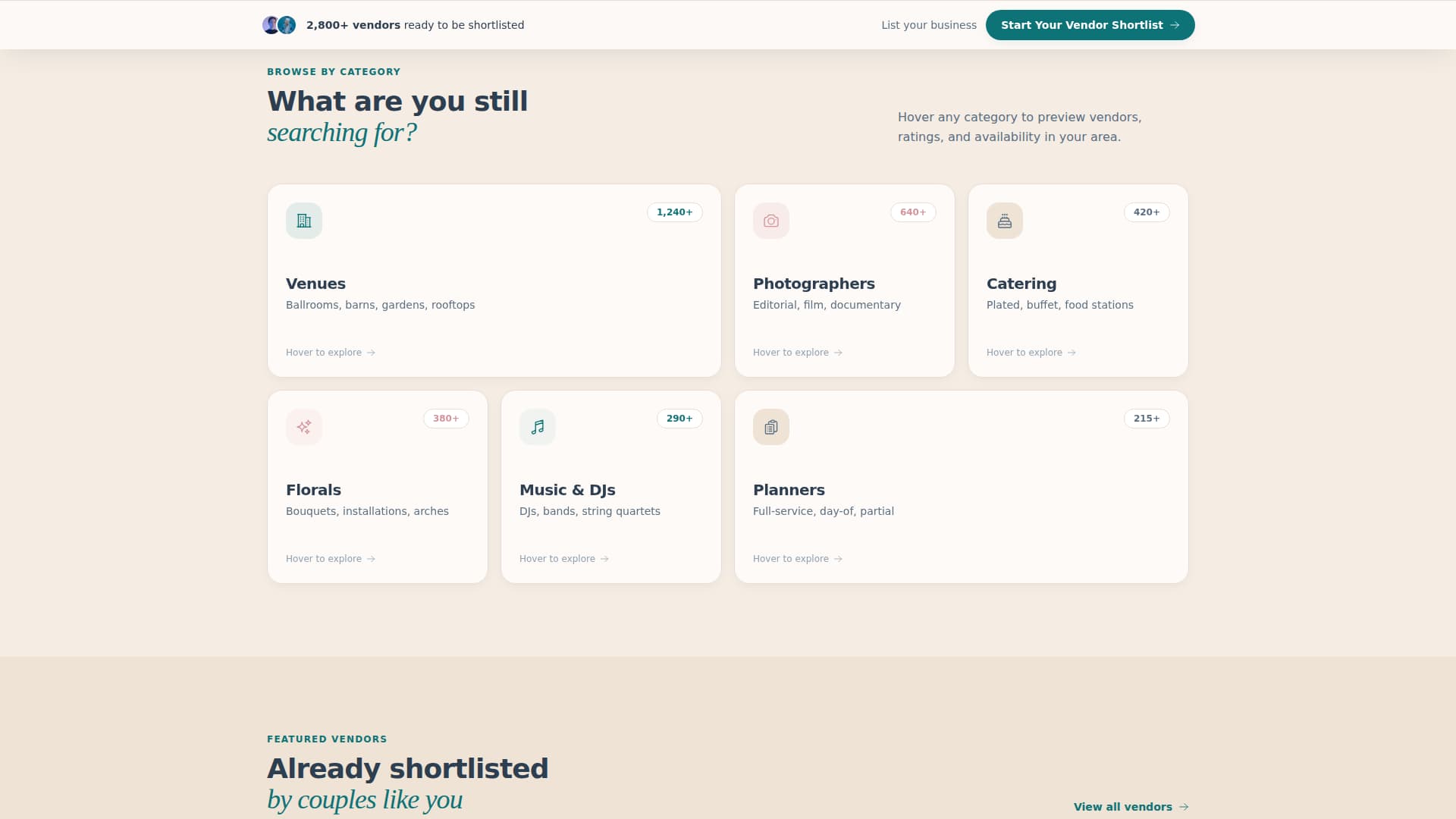Click 'DJs, bands, string quartets' text
Screen dimensions: 1456x819
coord(589,511)
